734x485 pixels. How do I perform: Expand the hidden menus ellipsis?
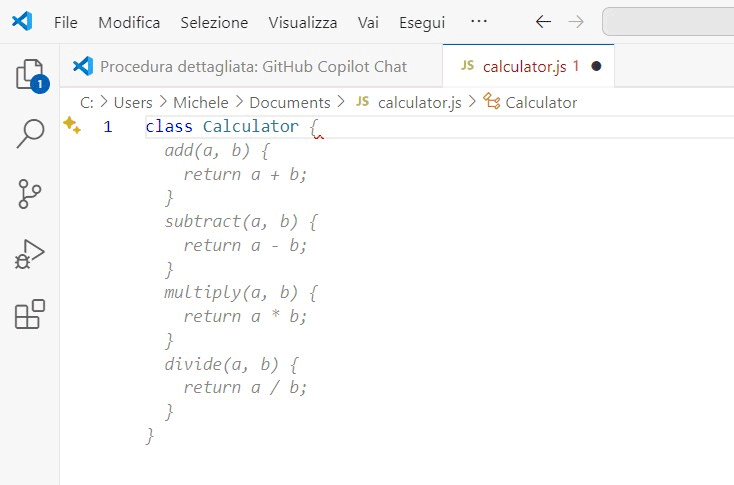click(478, 22)
